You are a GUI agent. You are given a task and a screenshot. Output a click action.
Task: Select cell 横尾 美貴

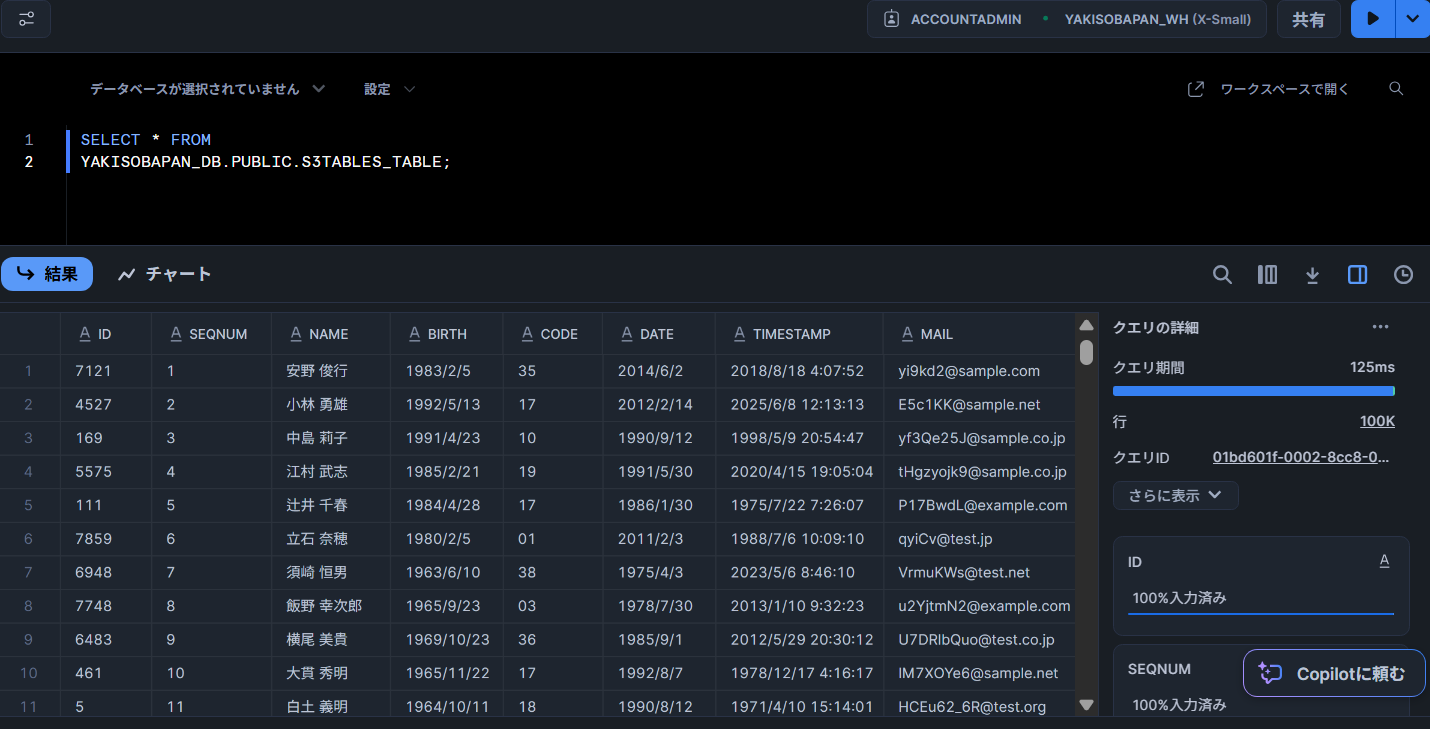tap(331, 640)
